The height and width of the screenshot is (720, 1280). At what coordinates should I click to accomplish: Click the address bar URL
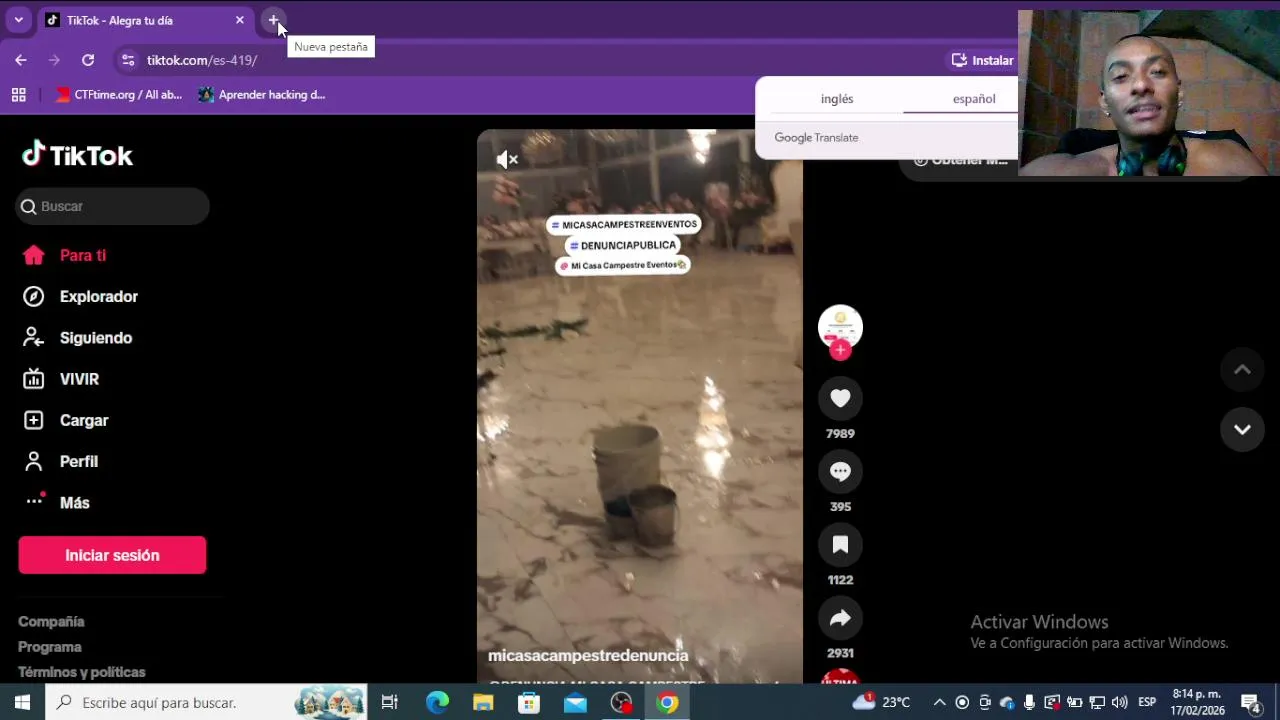(202, 60)
